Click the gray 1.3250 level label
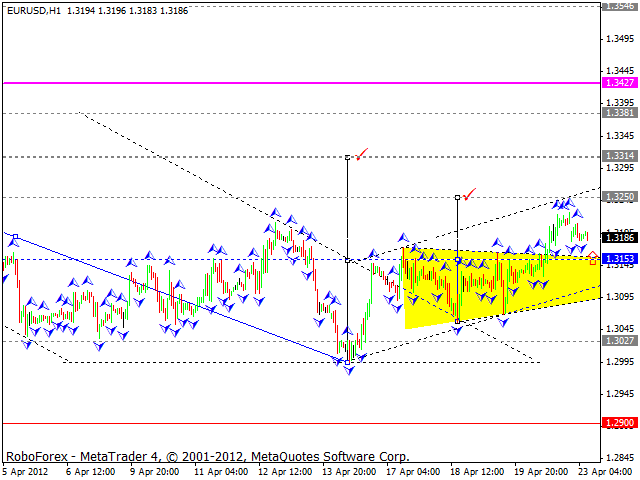640x480 pixels. (620, 197)
